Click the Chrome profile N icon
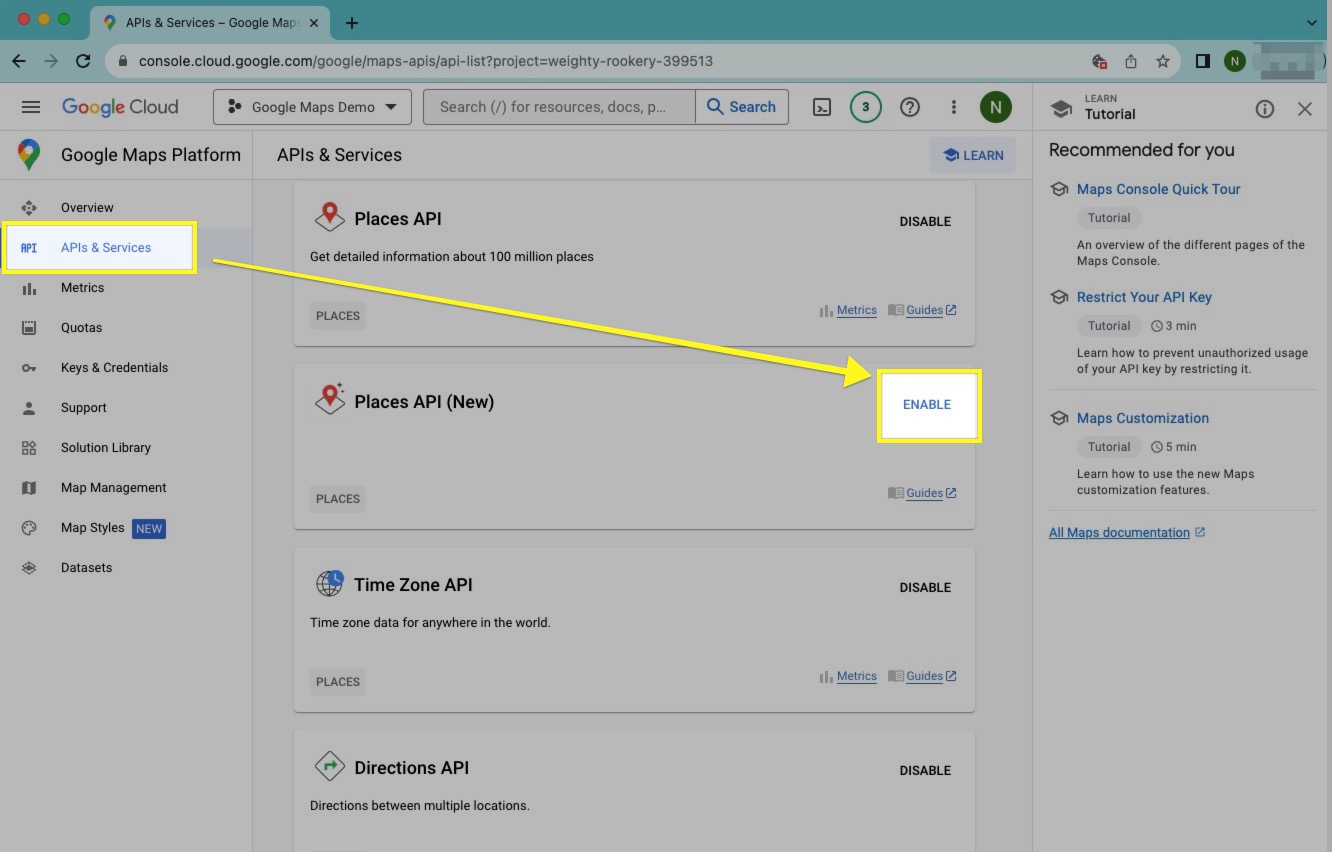This screenshot has width=1332, height=852. [x=1235, y=61]
